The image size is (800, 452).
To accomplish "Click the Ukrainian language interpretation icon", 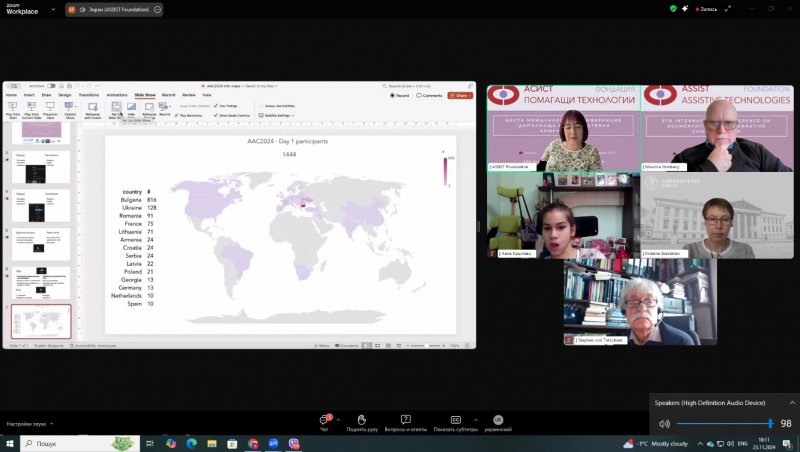I will [x=497, y=420].
